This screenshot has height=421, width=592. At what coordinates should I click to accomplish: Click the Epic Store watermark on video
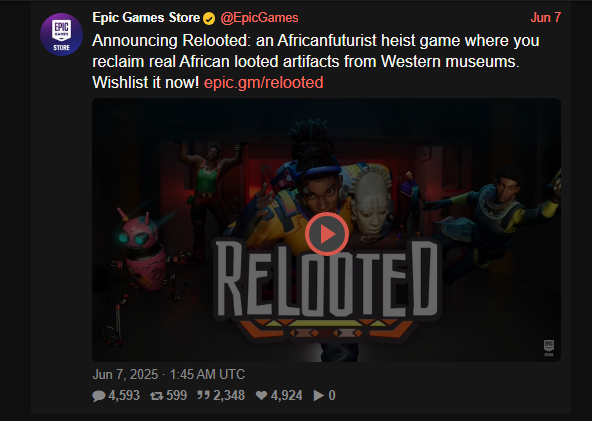click(x=549, y=348)
